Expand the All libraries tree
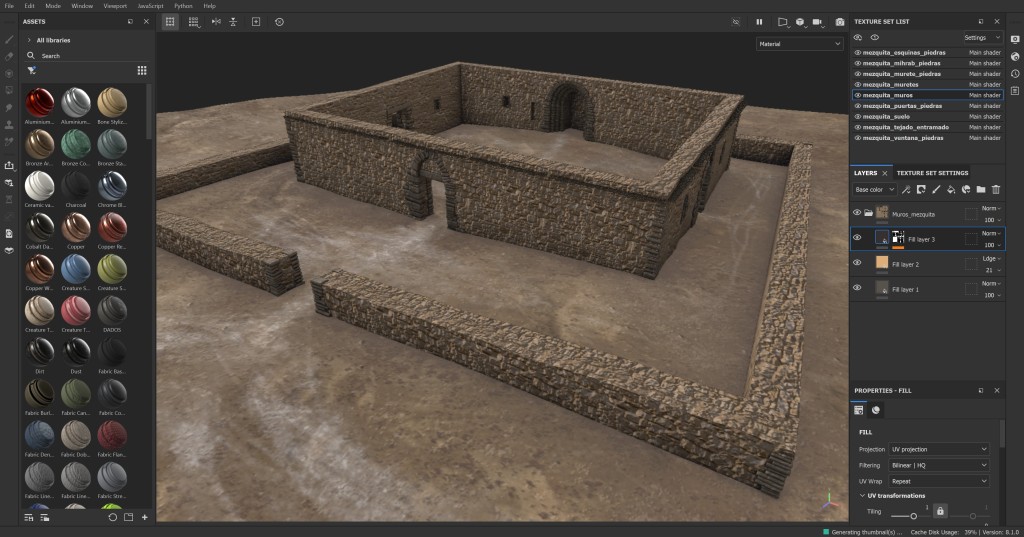The image size is (1024, 537). (29, 40)
